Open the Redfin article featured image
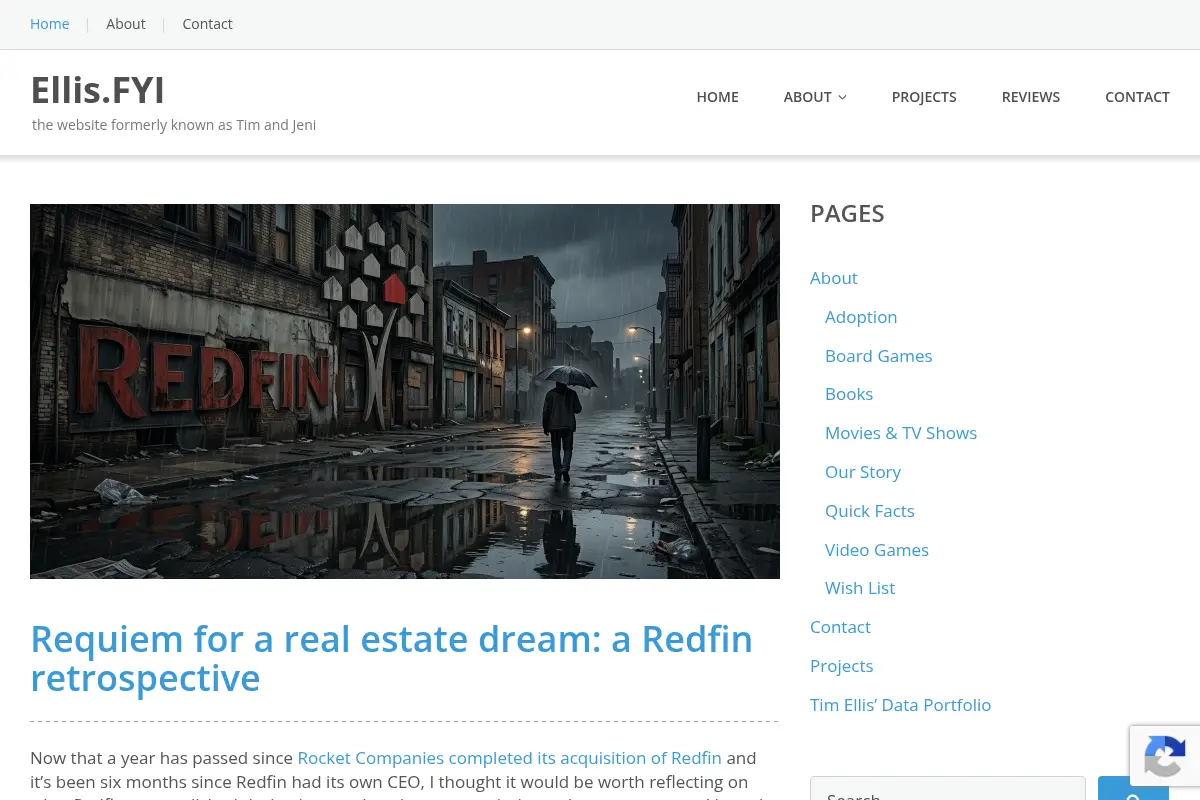This screenshot has height=800, width=1200. point(405,391)
